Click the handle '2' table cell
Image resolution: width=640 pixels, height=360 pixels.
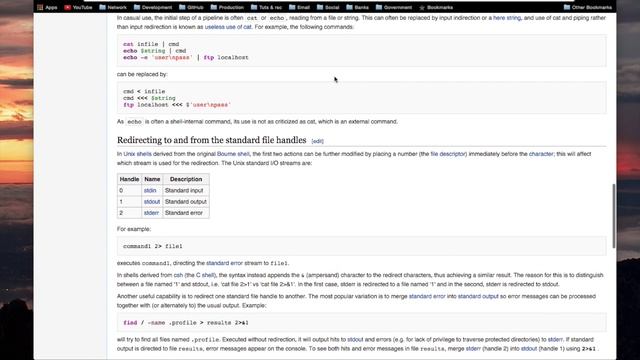tap(129, 213)
